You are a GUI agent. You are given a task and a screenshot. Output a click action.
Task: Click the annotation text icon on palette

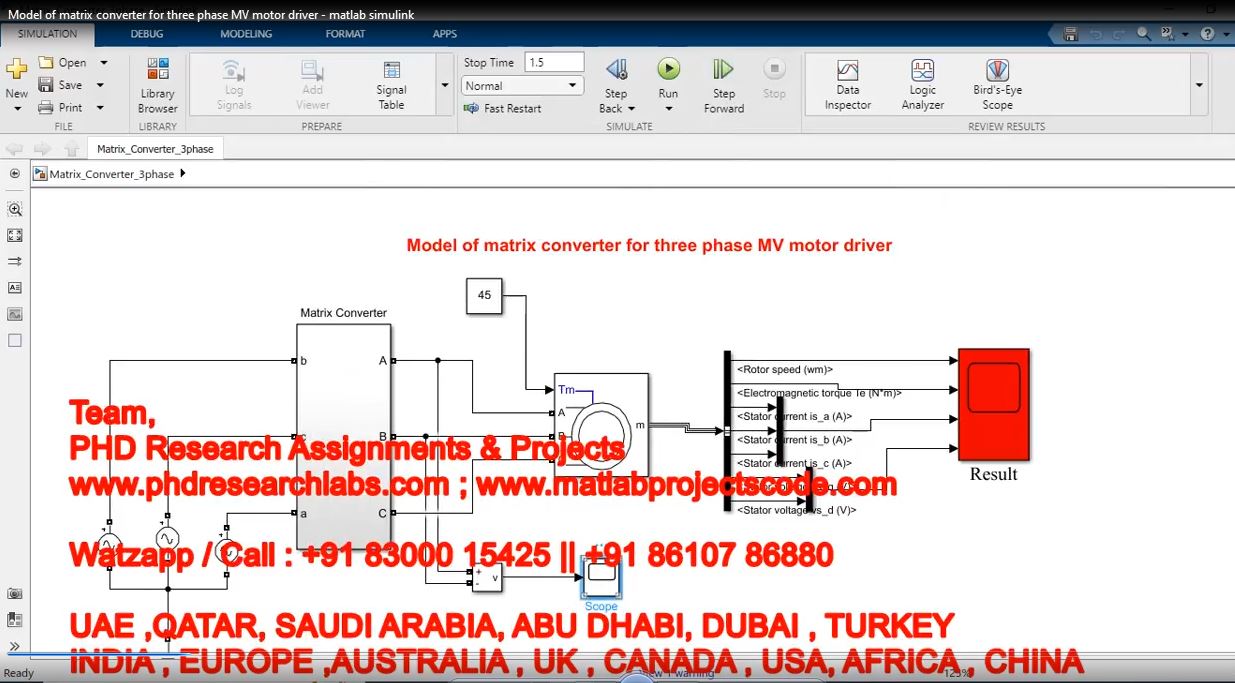[14, 287]
